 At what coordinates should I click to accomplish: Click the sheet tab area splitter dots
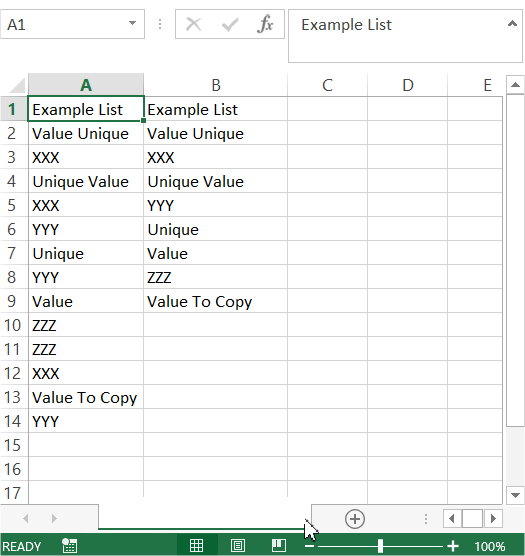click(x=426, y=519)
